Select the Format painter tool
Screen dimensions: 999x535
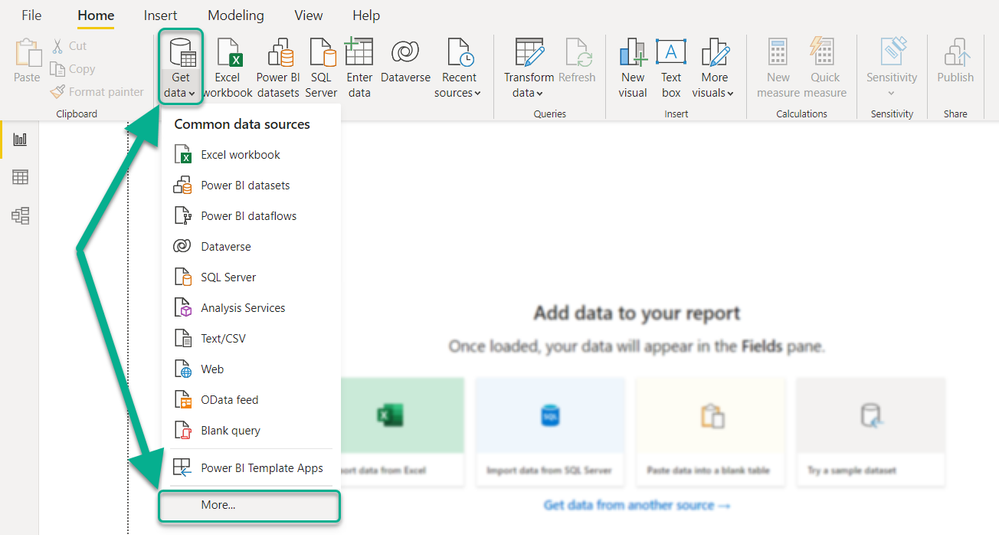[97, 92]
